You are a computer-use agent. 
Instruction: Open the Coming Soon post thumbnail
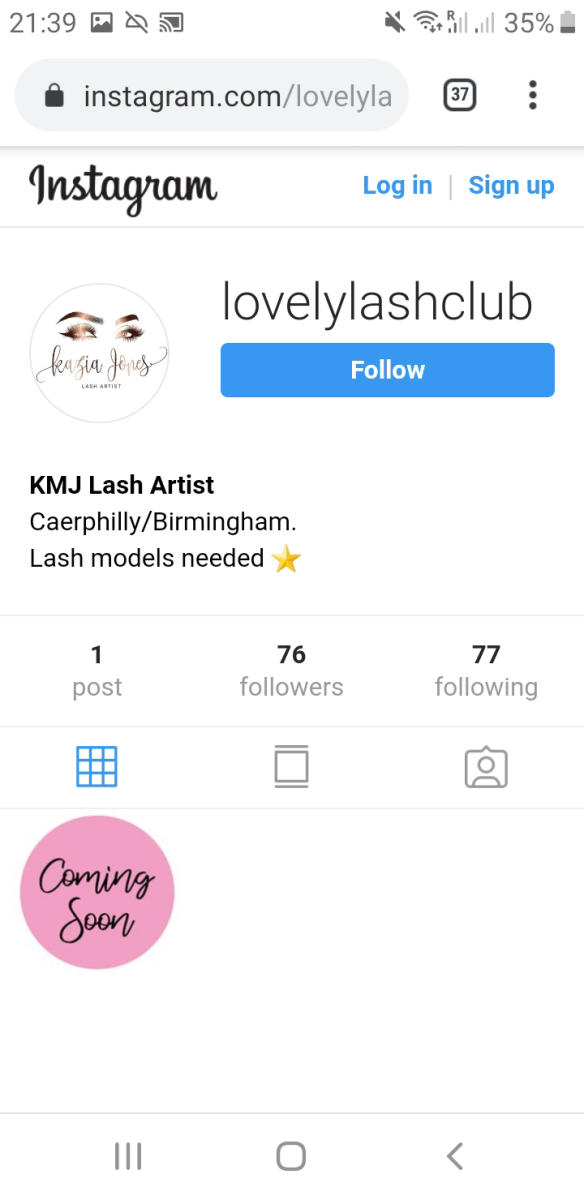(97, 892)
